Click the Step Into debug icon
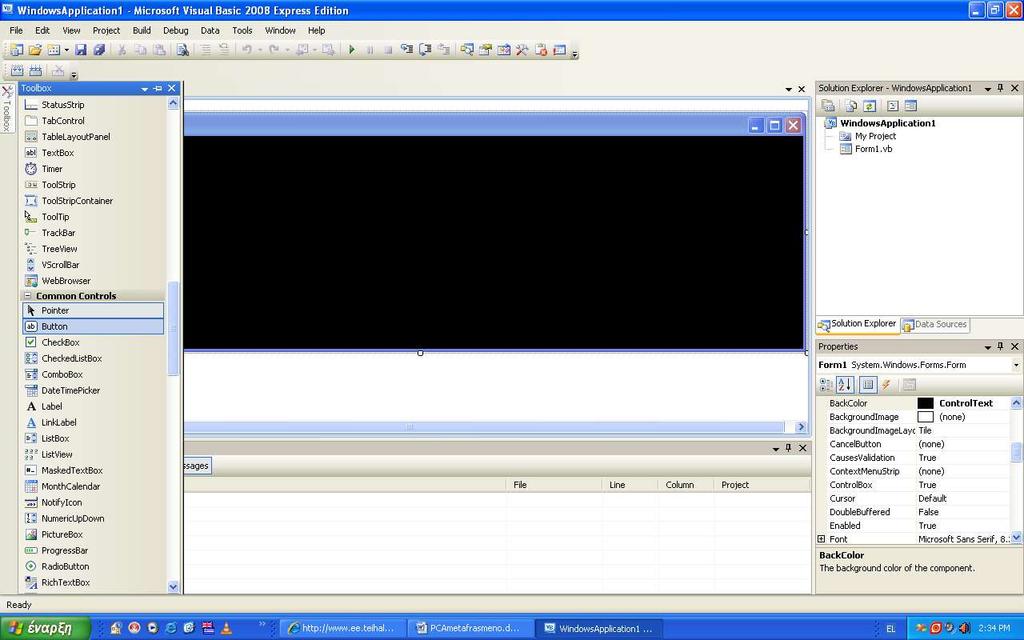 tap(407, 50)
